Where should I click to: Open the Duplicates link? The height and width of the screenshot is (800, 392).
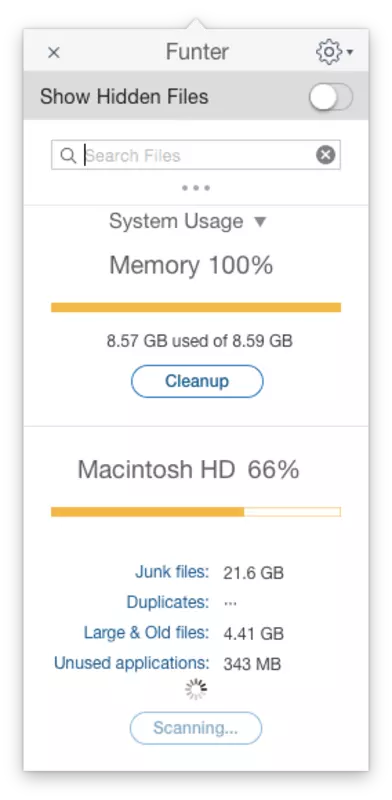[168, 602]
